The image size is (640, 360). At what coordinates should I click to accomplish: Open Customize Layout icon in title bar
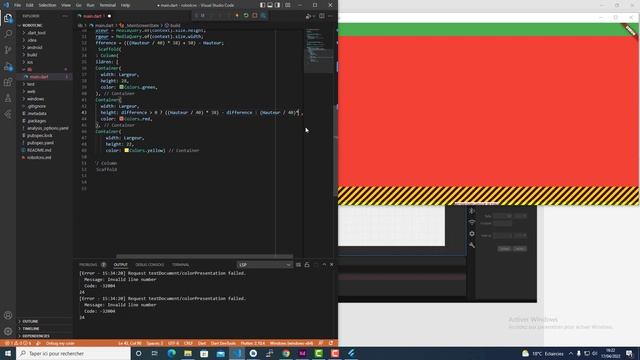coord(288,5)
